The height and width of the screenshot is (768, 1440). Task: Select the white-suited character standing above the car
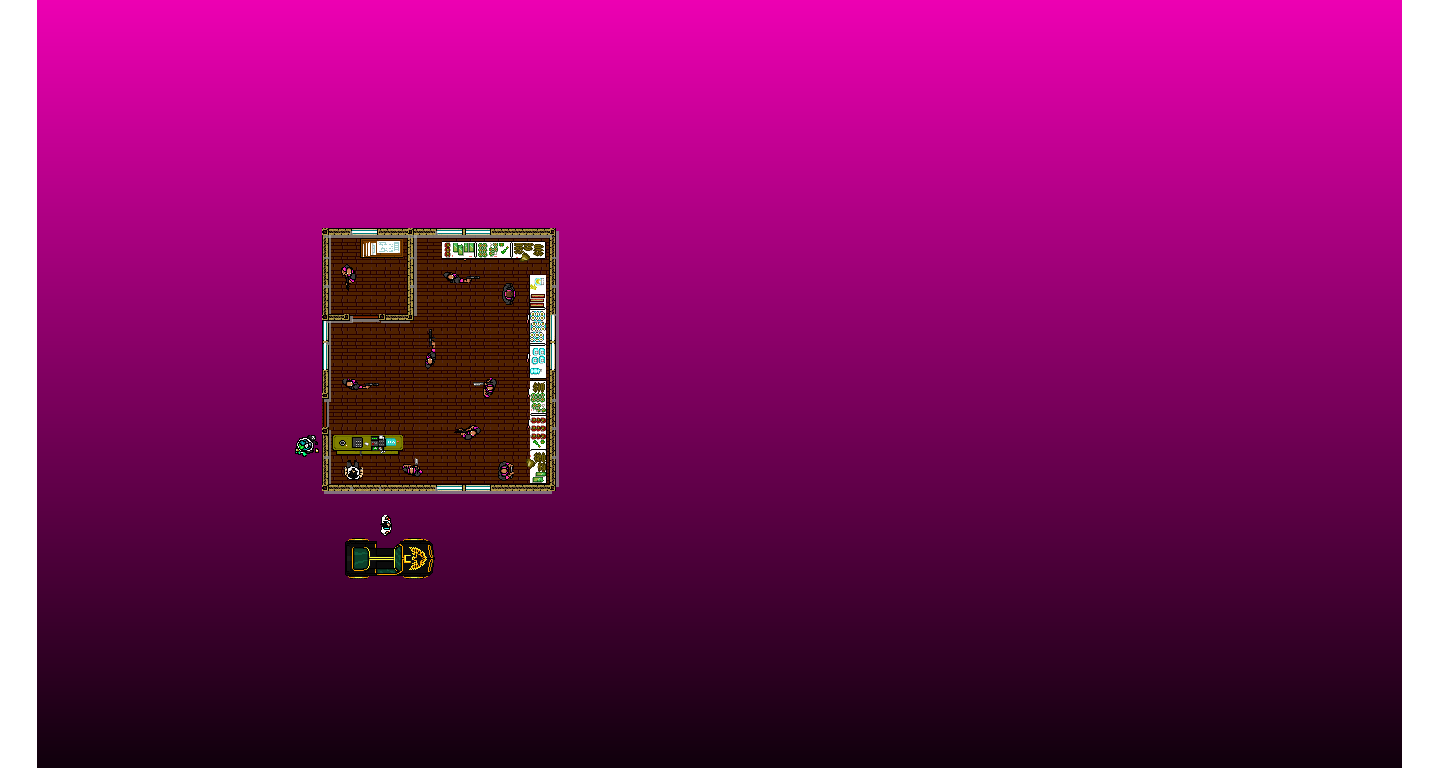tap(386, 524)
